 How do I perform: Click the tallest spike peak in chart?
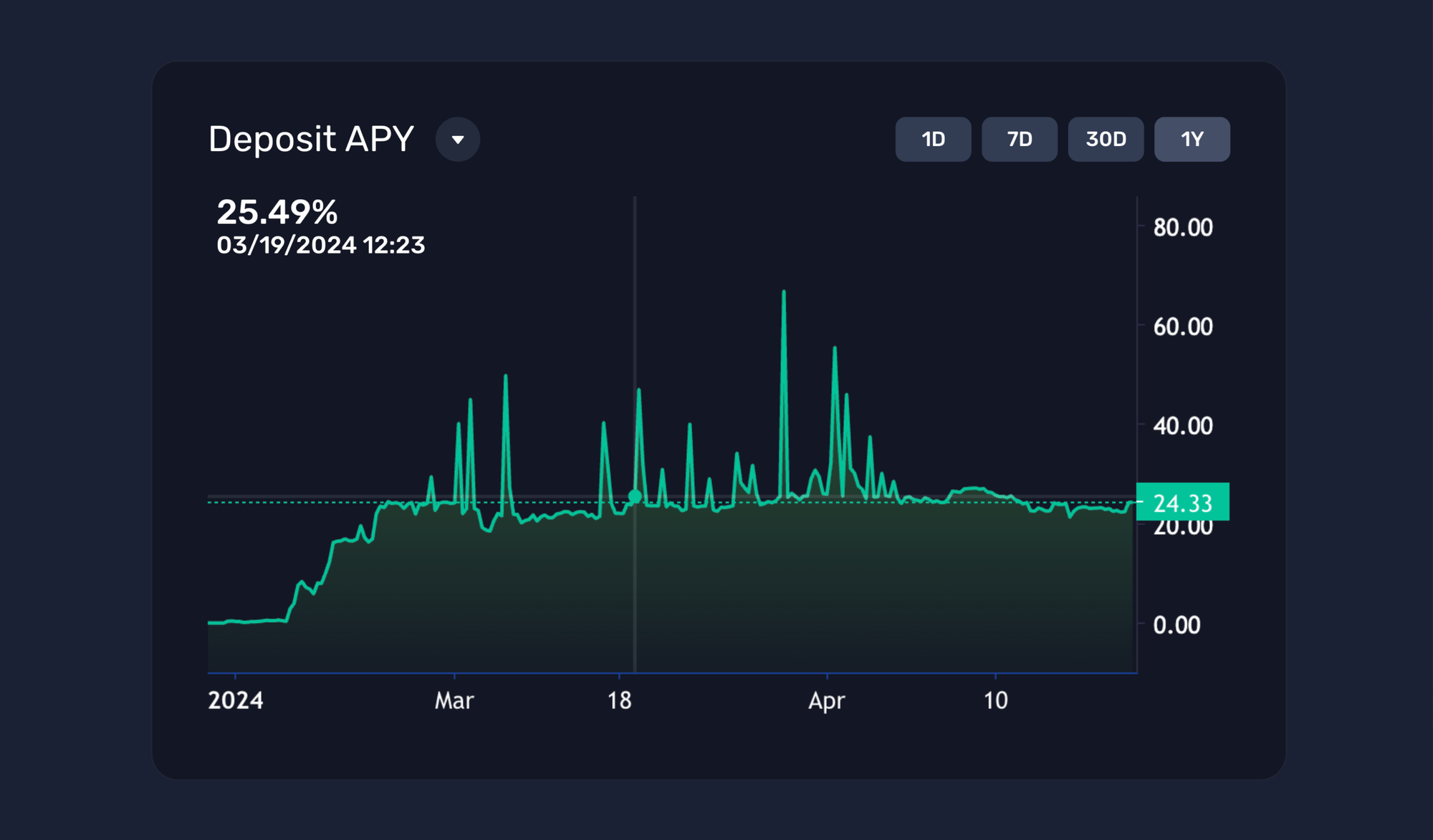(x=784, y=292)
